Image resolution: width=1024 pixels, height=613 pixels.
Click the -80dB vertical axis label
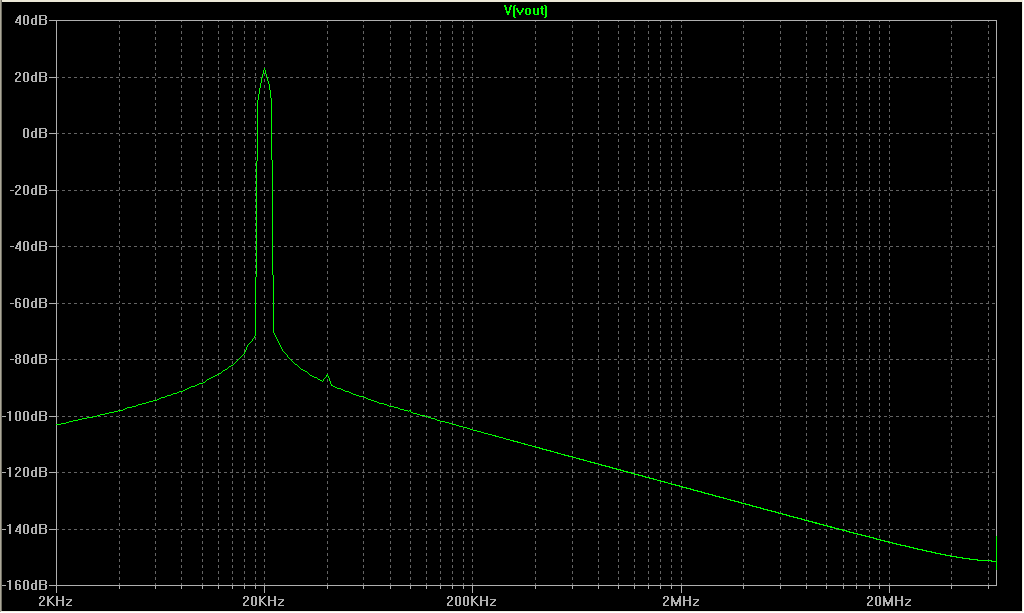coord(29,359)
